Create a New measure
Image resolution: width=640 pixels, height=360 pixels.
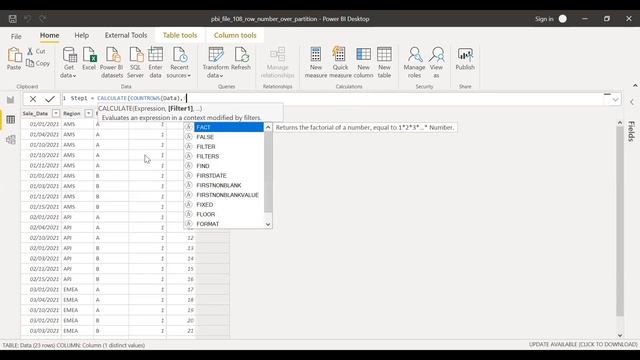[316, 62]
